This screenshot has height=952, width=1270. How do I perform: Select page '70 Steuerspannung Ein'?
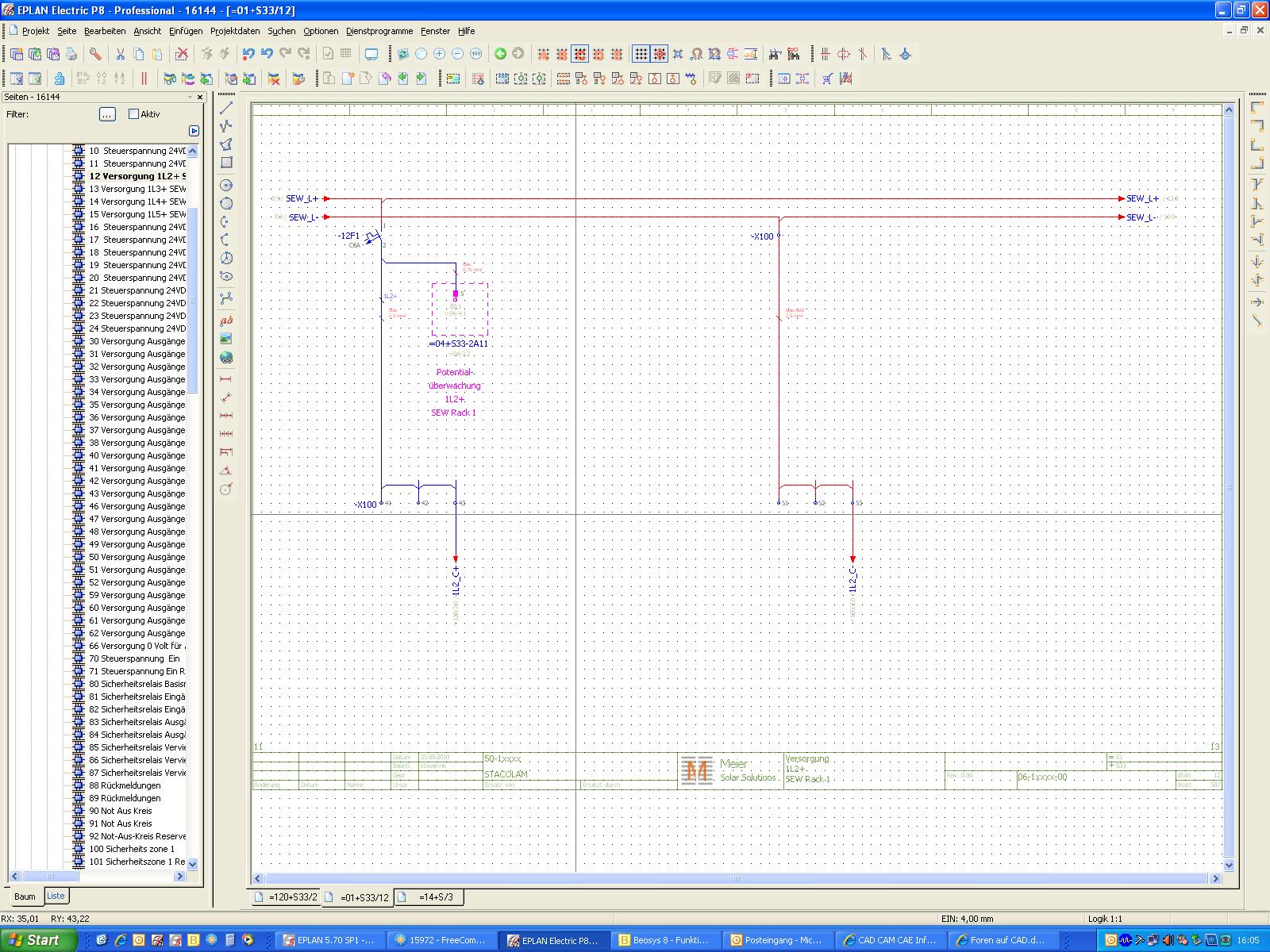(134, 658)
